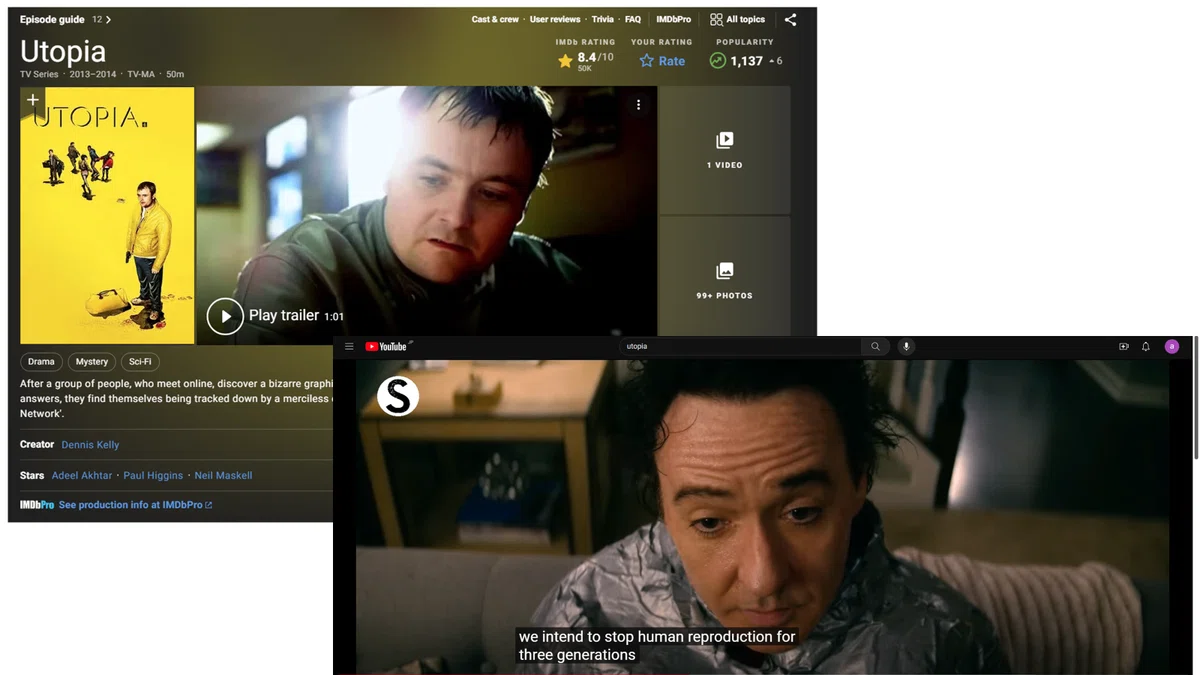1200x675 pixels.
Task: Click the YouTube Create video icon
Action: click(x=1124, y=347)
